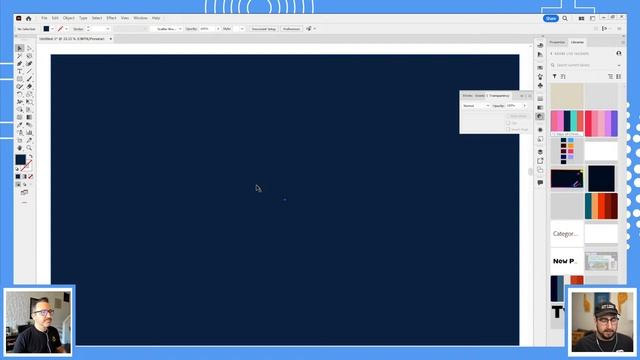This screenshot has width=640, height=360.
Task: Switch to the Properties tab
Action: tap(557, 42)
